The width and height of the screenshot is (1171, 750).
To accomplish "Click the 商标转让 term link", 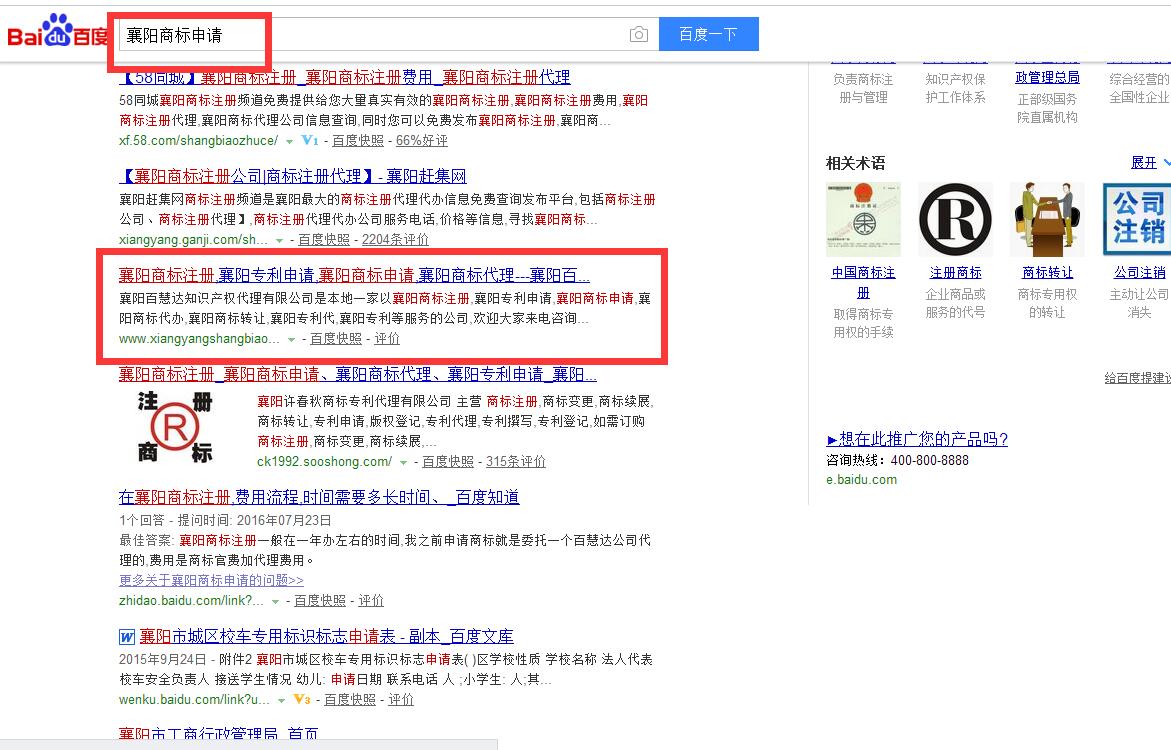I will (1047, 273).
